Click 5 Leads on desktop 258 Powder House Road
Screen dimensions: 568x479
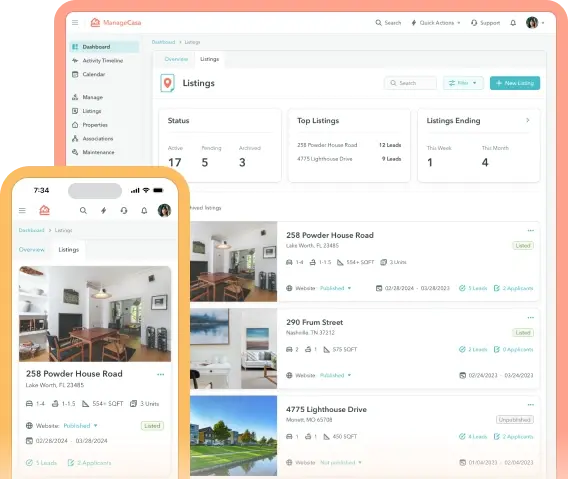pyautogui.click(x=473, y=288)
